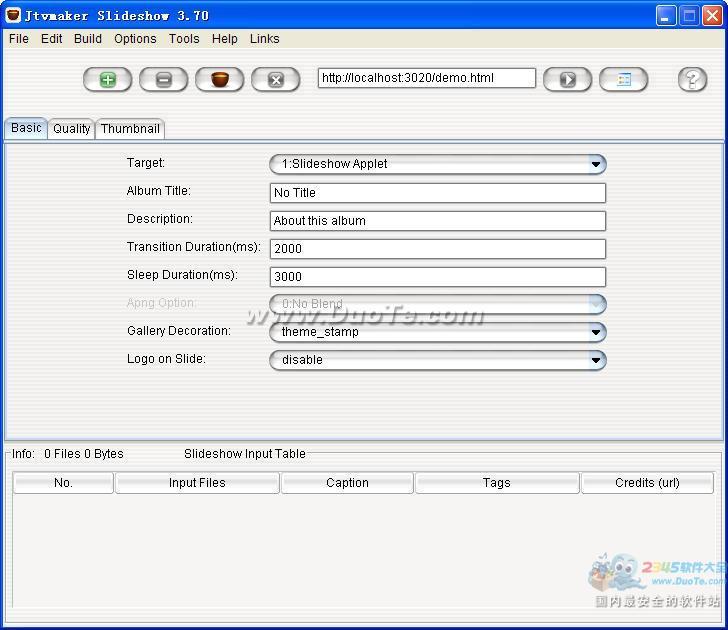This screenshot has height=630, width=728.
Task: Switch to the Quality tab
Action: pyautogui.click(x=72, y=129)
